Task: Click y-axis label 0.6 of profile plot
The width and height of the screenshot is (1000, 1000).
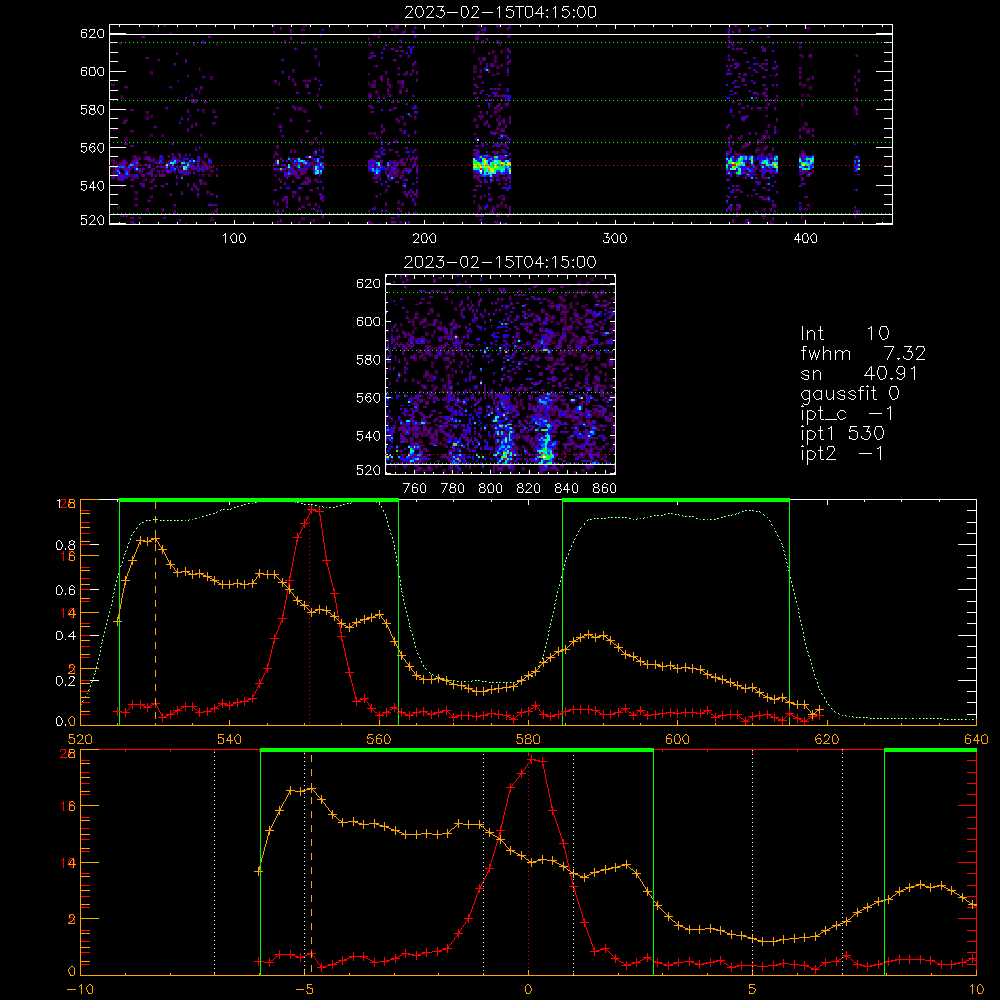Action: pyautogui.click(x=66, y=591)
